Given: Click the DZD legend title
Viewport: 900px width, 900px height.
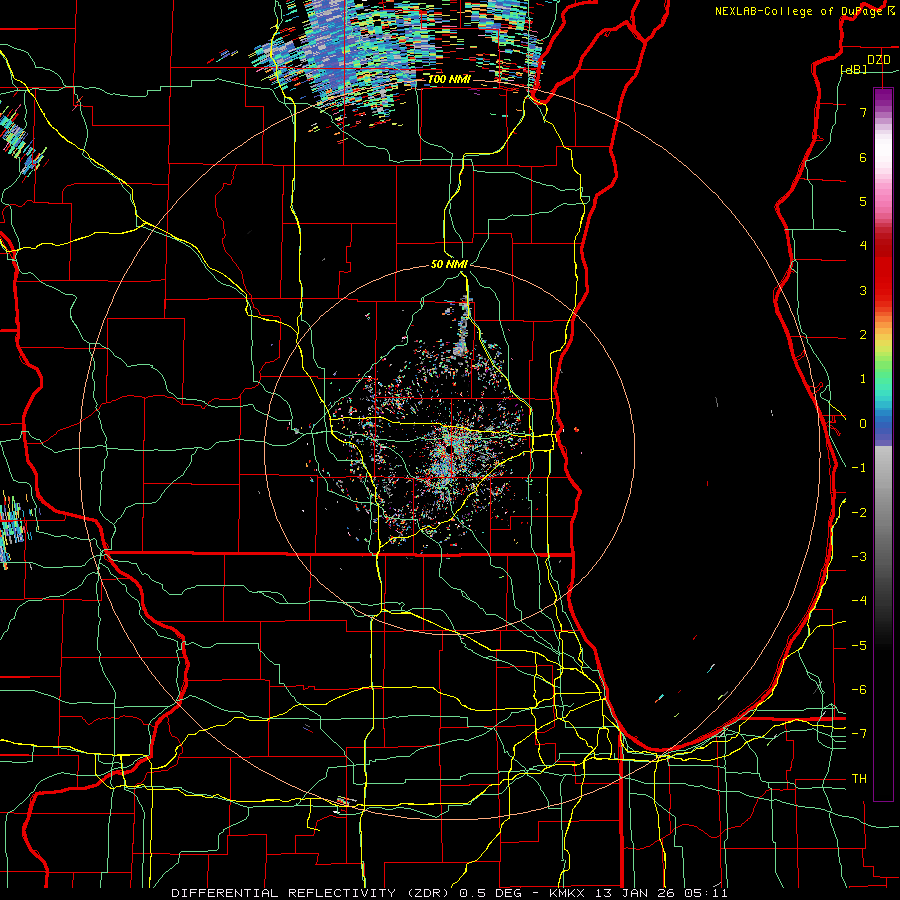Looking at the screenshot, I should [x=878, y=60].
